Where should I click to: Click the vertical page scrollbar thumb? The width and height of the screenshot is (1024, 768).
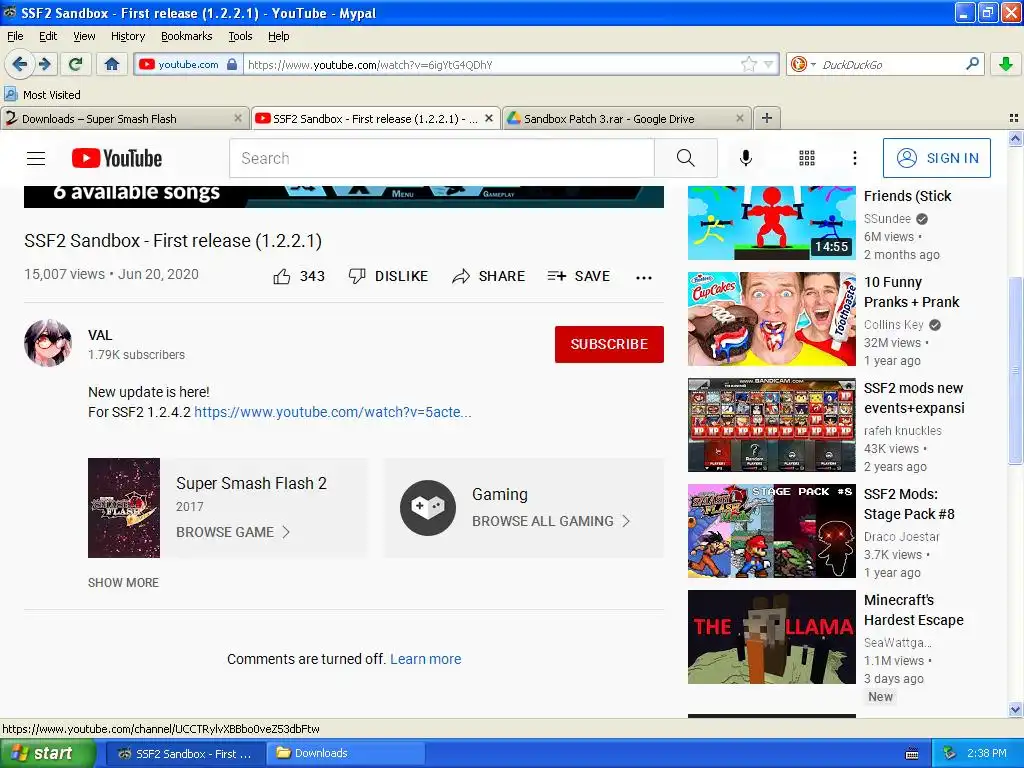click(1015, 370)
